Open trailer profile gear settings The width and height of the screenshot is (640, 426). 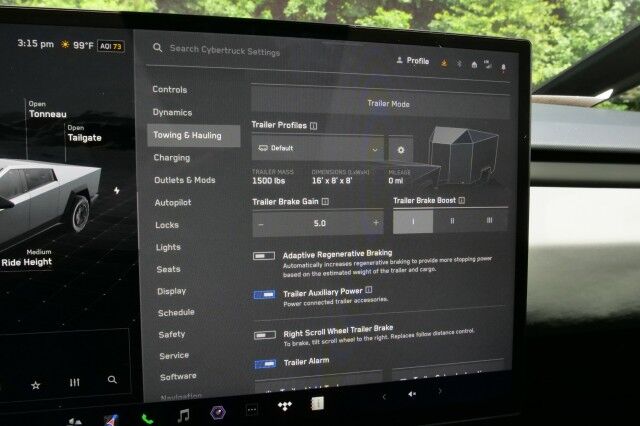(x=401, y=150)
